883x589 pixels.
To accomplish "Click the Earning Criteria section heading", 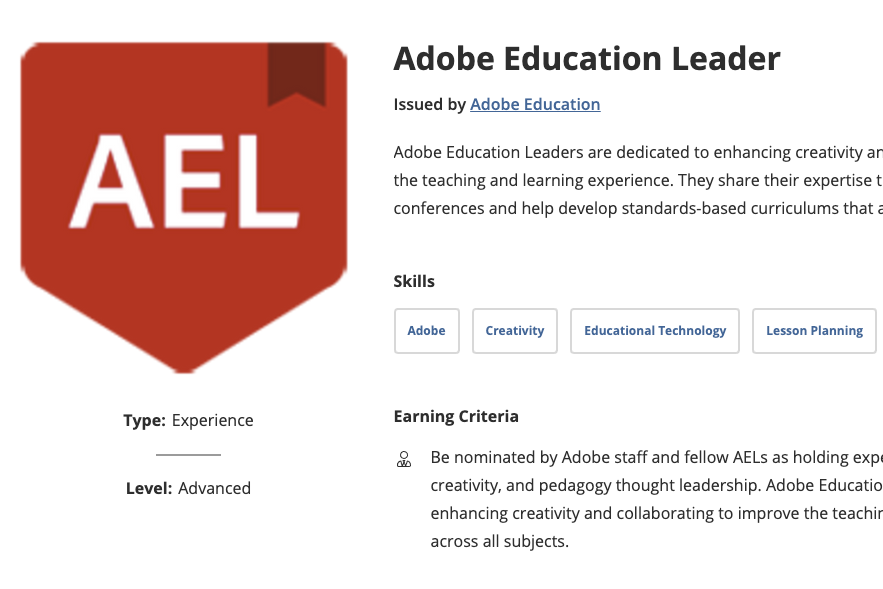I will 456,416.
